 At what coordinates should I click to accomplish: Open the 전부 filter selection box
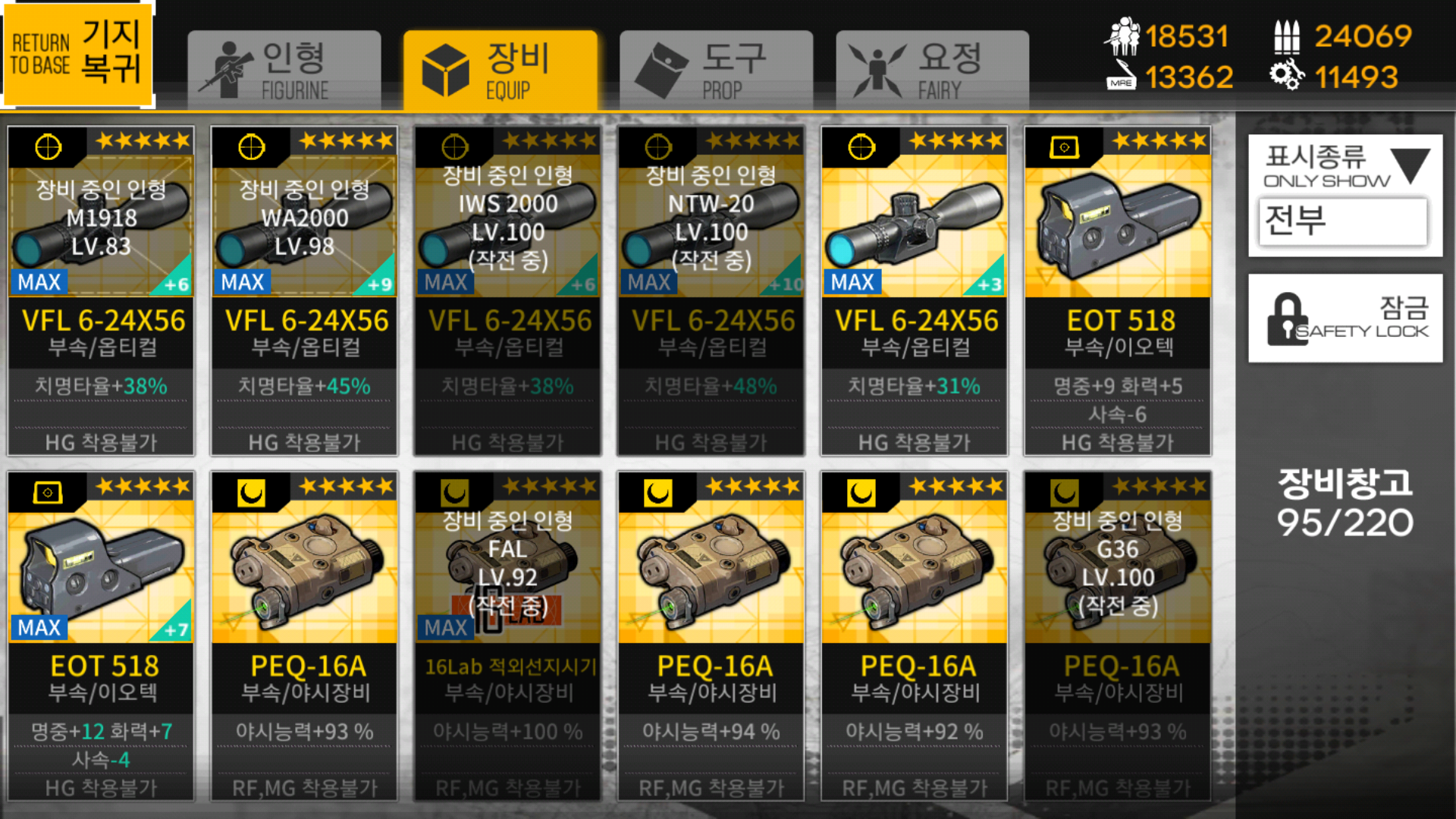(1342, 221)
